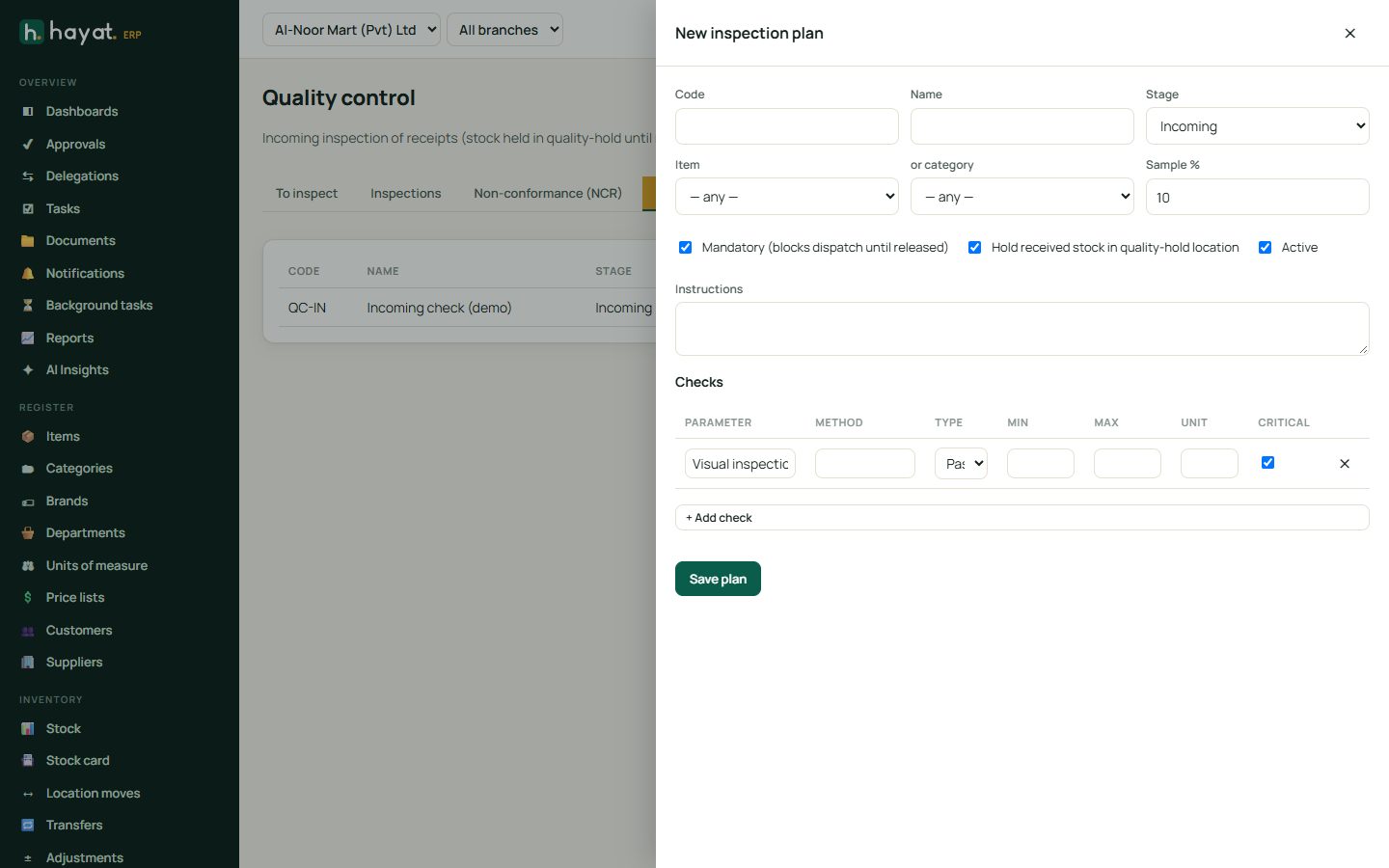This screenshot has width=1389, height=868.
Task: Click the Stock icon under Inventory
Action: (28, 729)
